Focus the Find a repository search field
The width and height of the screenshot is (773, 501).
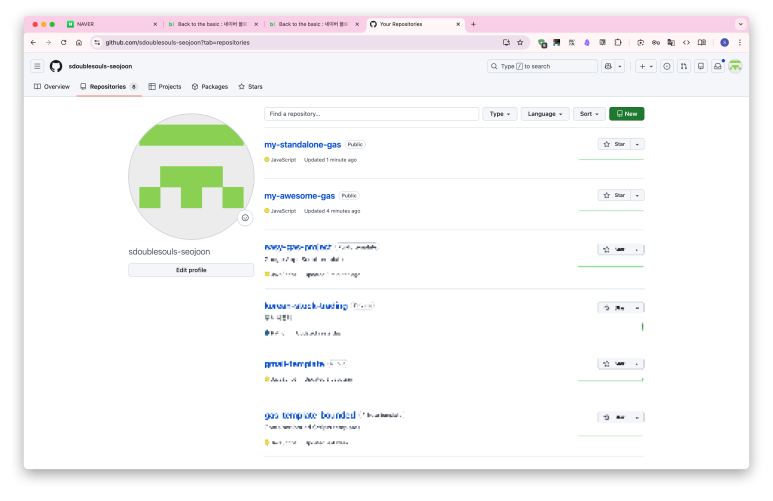click(x=371, y=114)
